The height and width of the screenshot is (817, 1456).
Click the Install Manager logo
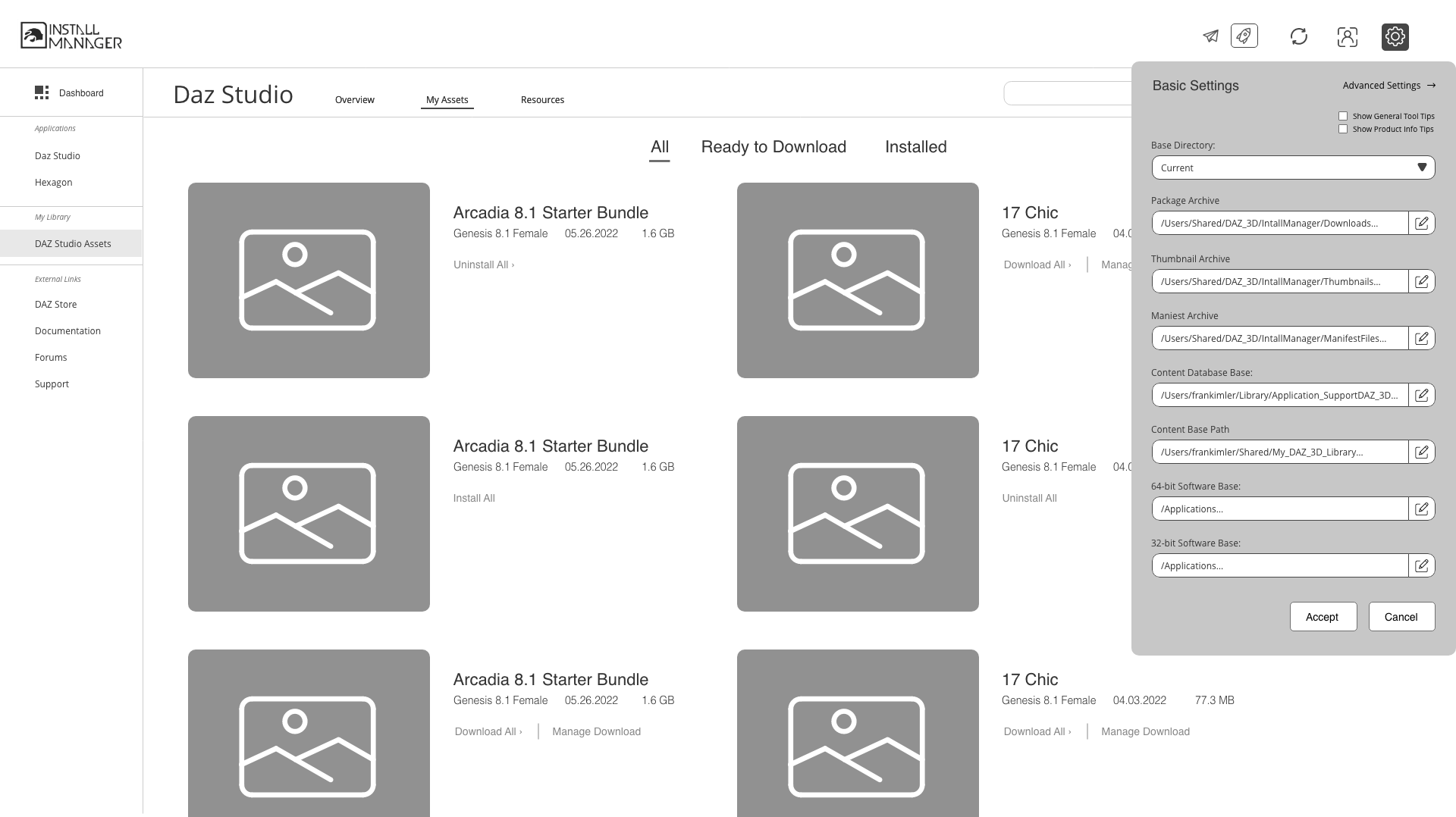tap(71, 36)
